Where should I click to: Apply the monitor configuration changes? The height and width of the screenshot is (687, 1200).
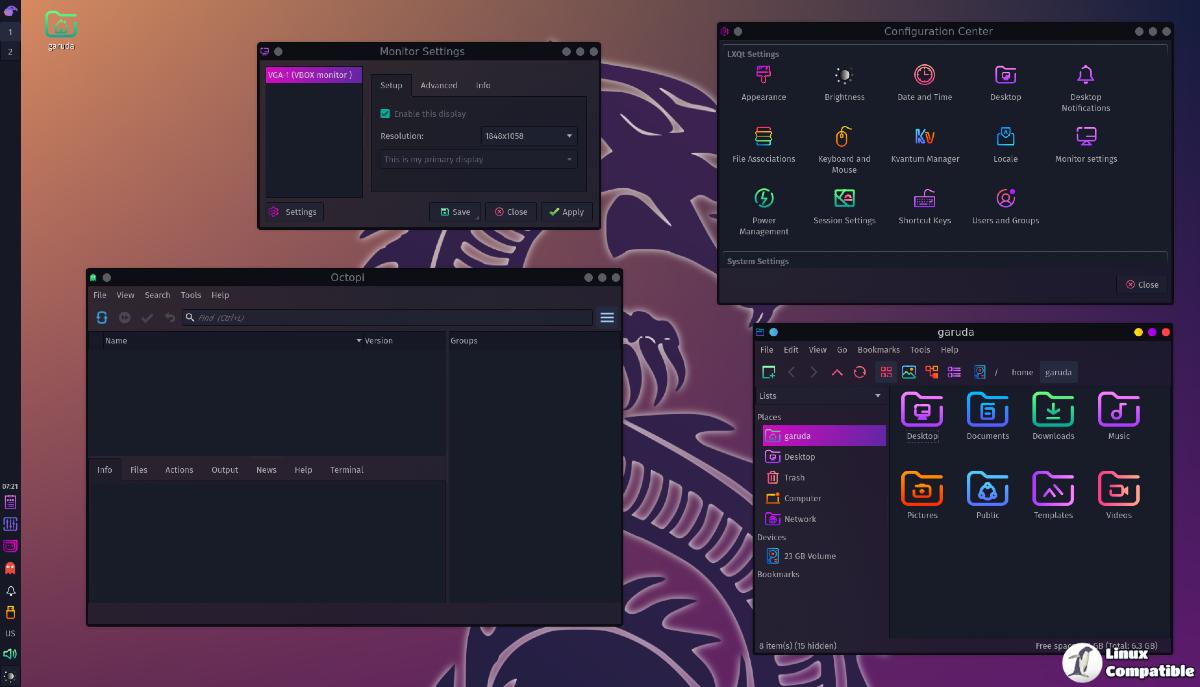pos(567,212)
